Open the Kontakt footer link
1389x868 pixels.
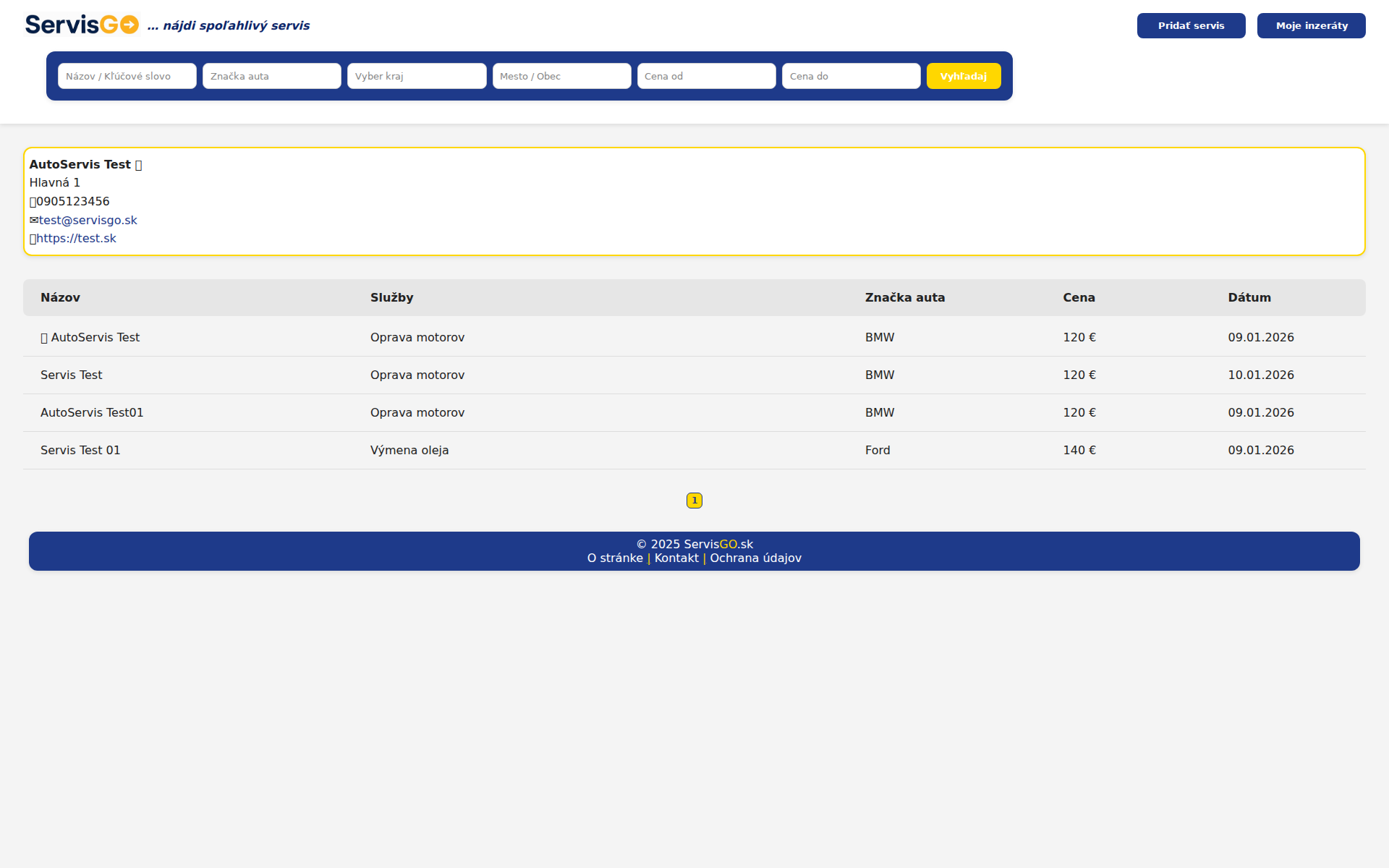pos(676,558)
